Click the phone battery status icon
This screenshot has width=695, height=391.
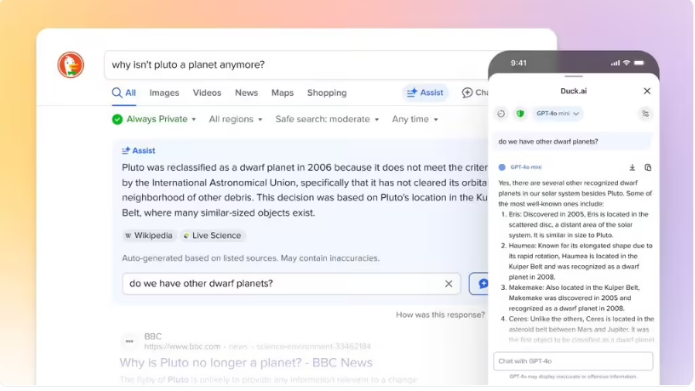639,63
